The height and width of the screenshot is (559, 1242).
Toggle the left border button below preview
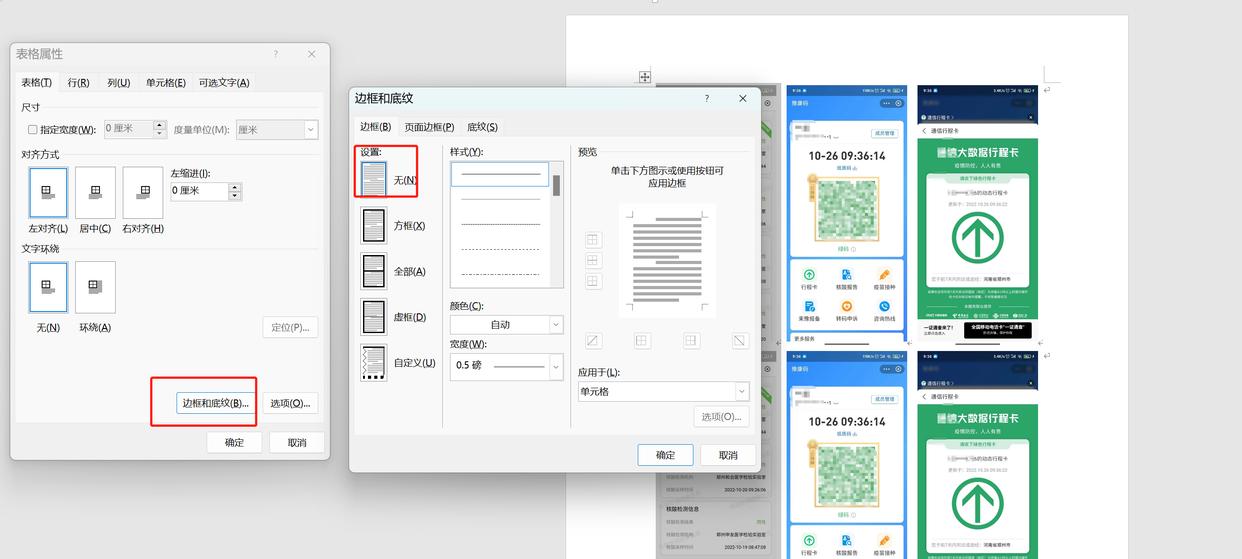tap(642, 340)
